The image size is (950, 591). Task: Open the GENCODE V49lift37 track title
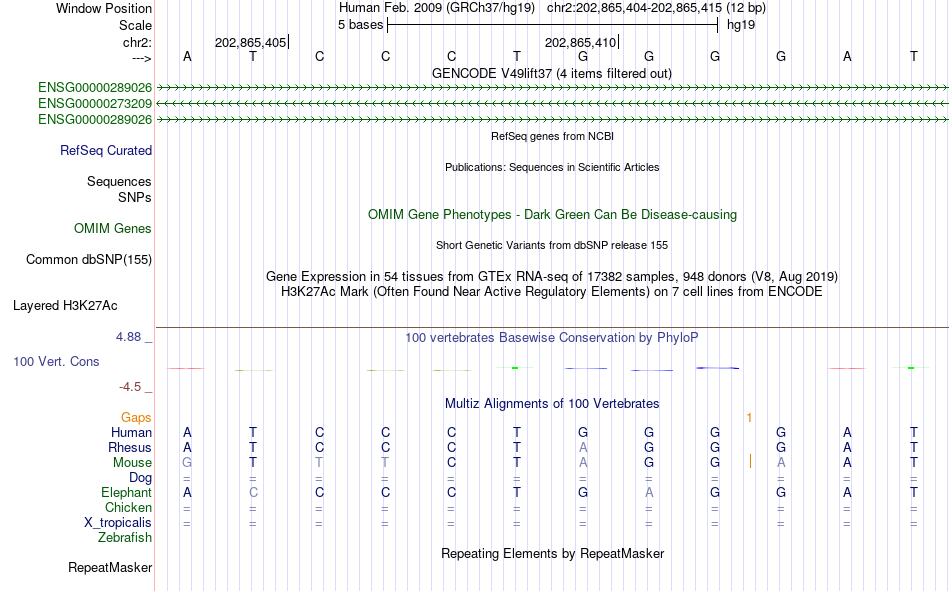tap(552, 73)
